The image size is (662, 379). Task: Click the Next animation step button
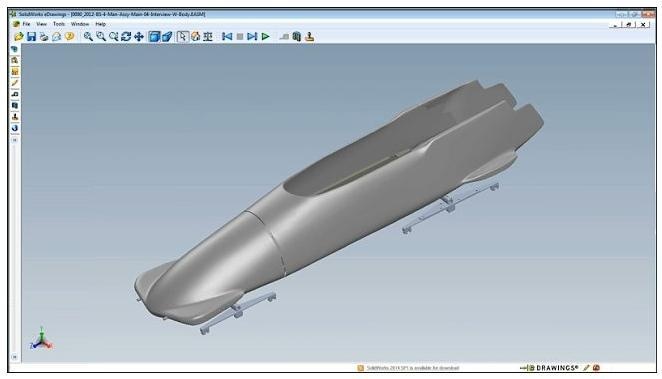point(252,37)
